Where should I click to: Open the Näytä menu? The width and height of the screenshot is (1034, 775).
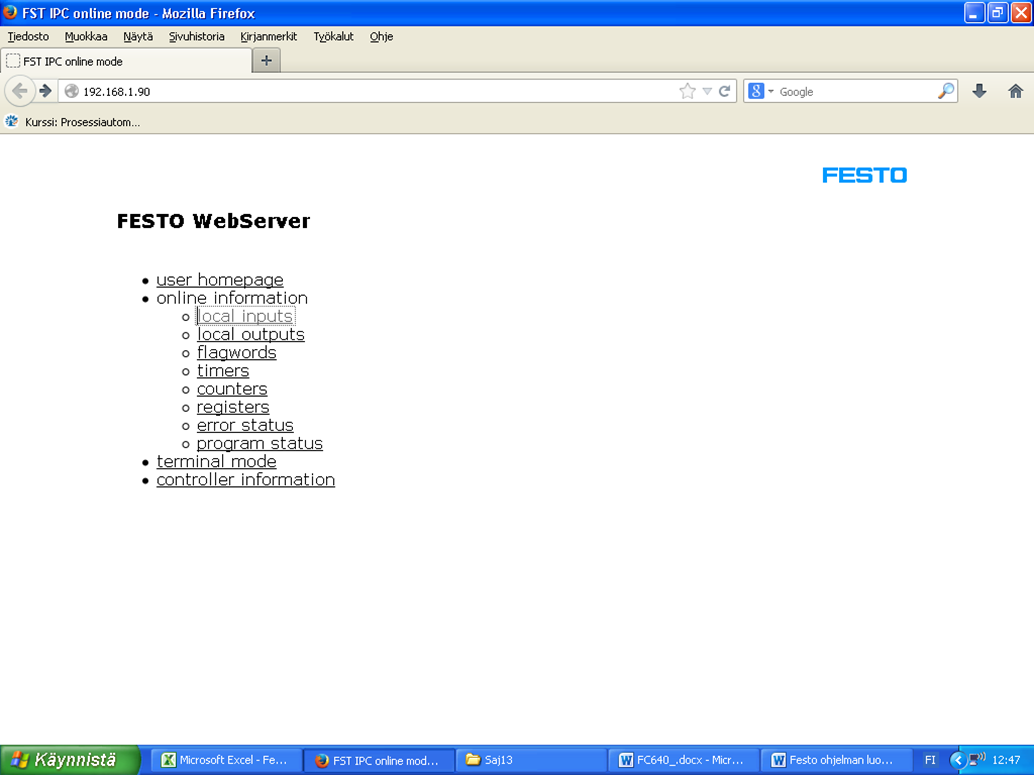point(138,36)
